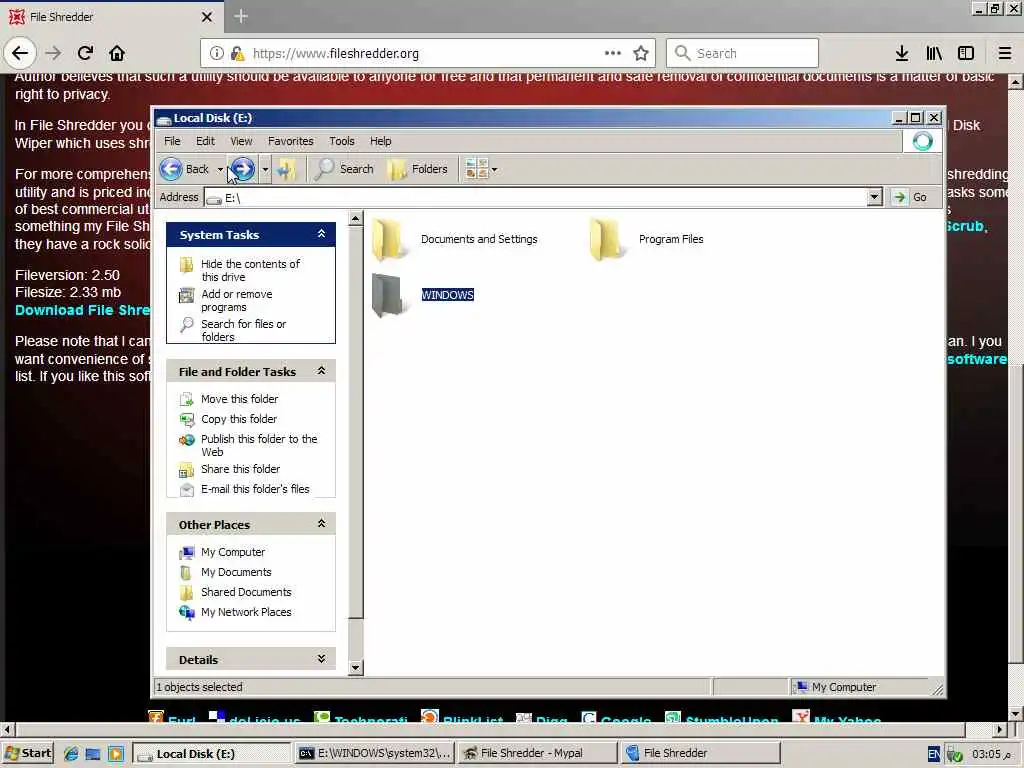1024x768 pixels.
Task: Open the Edit menu in Explorer
Action: pos(205,141)
